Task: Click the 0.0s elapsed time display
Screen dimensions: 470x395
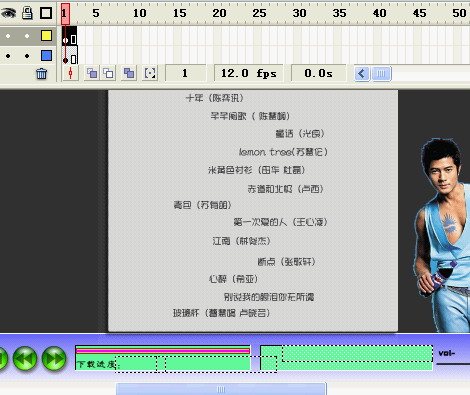Action: coord(318,73)
